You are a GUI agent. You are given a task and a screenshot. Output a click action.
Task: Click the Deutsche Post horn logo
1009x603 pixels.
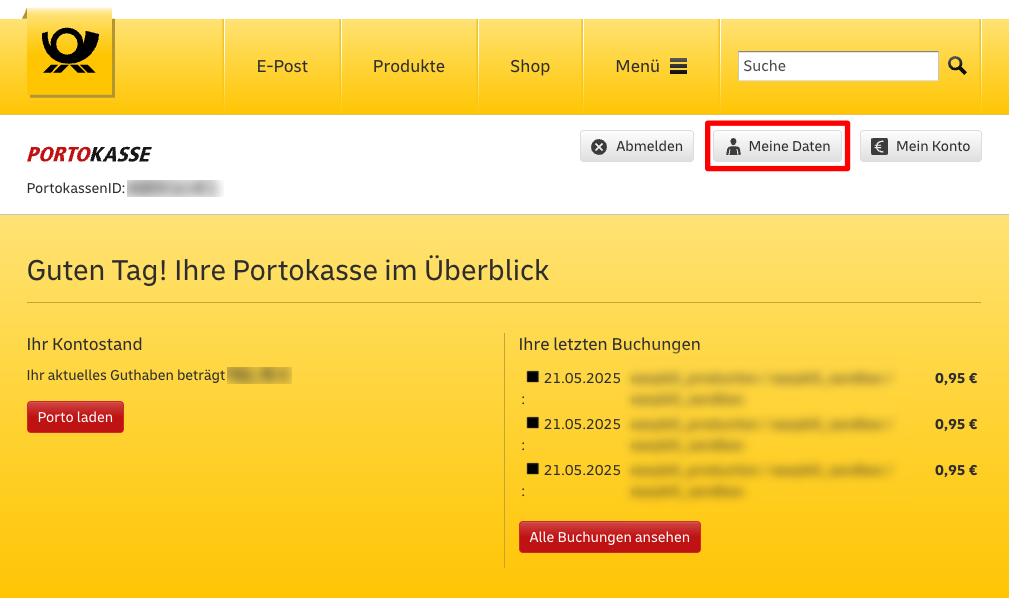tap(70, 53)
